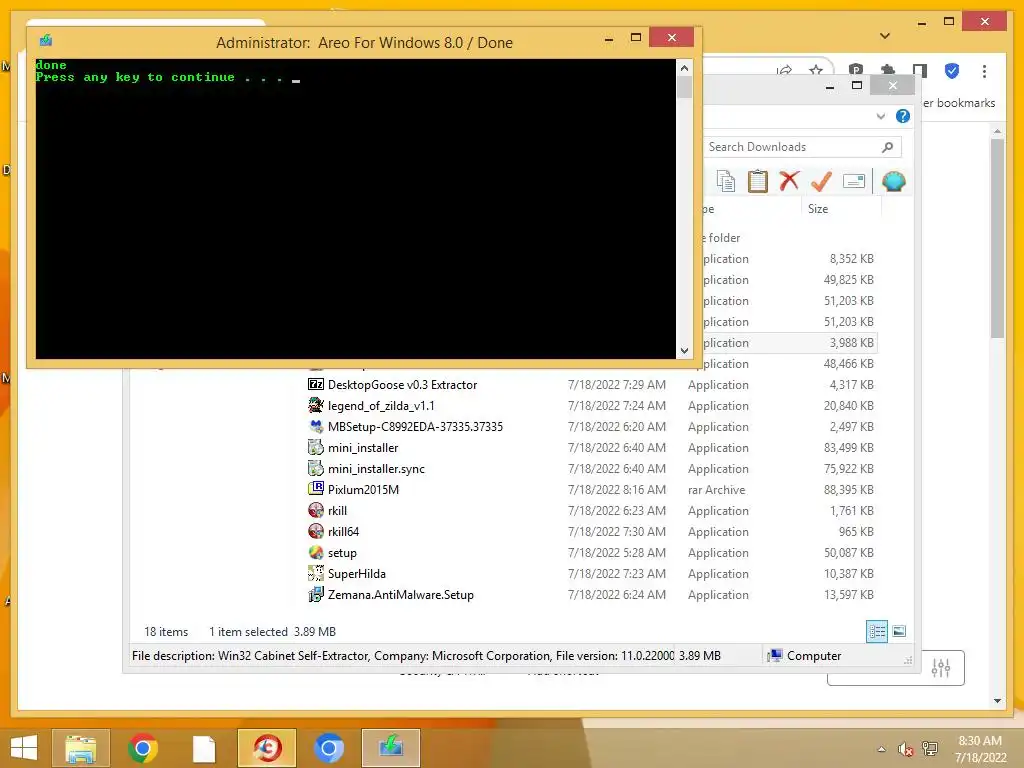This screenshot has height=768, width=1024.
Task: Bookmark the page with the Chrome star icon
Action: click(816, 71)
